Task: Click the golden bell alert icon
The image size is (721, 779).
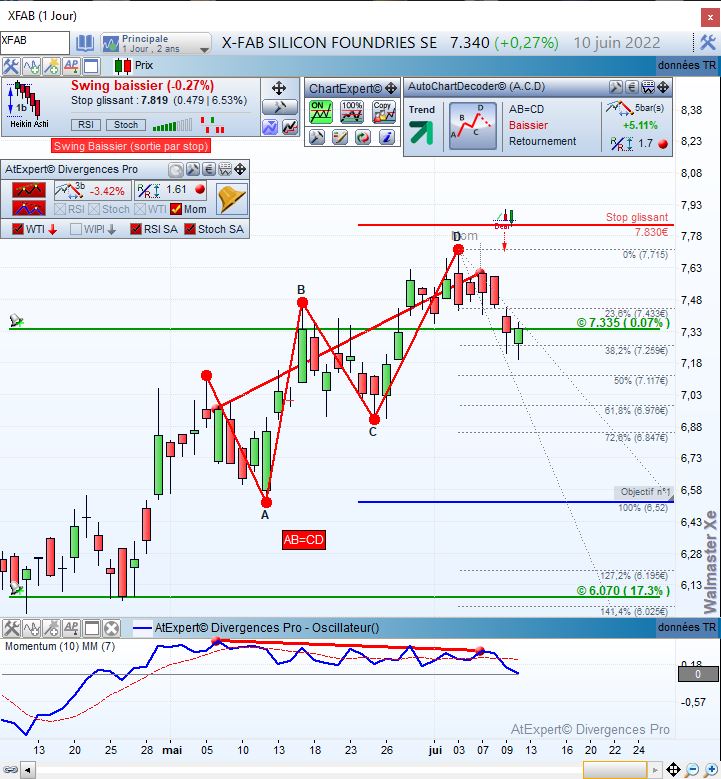Action: pyautogui.click(x=232, y=199)
